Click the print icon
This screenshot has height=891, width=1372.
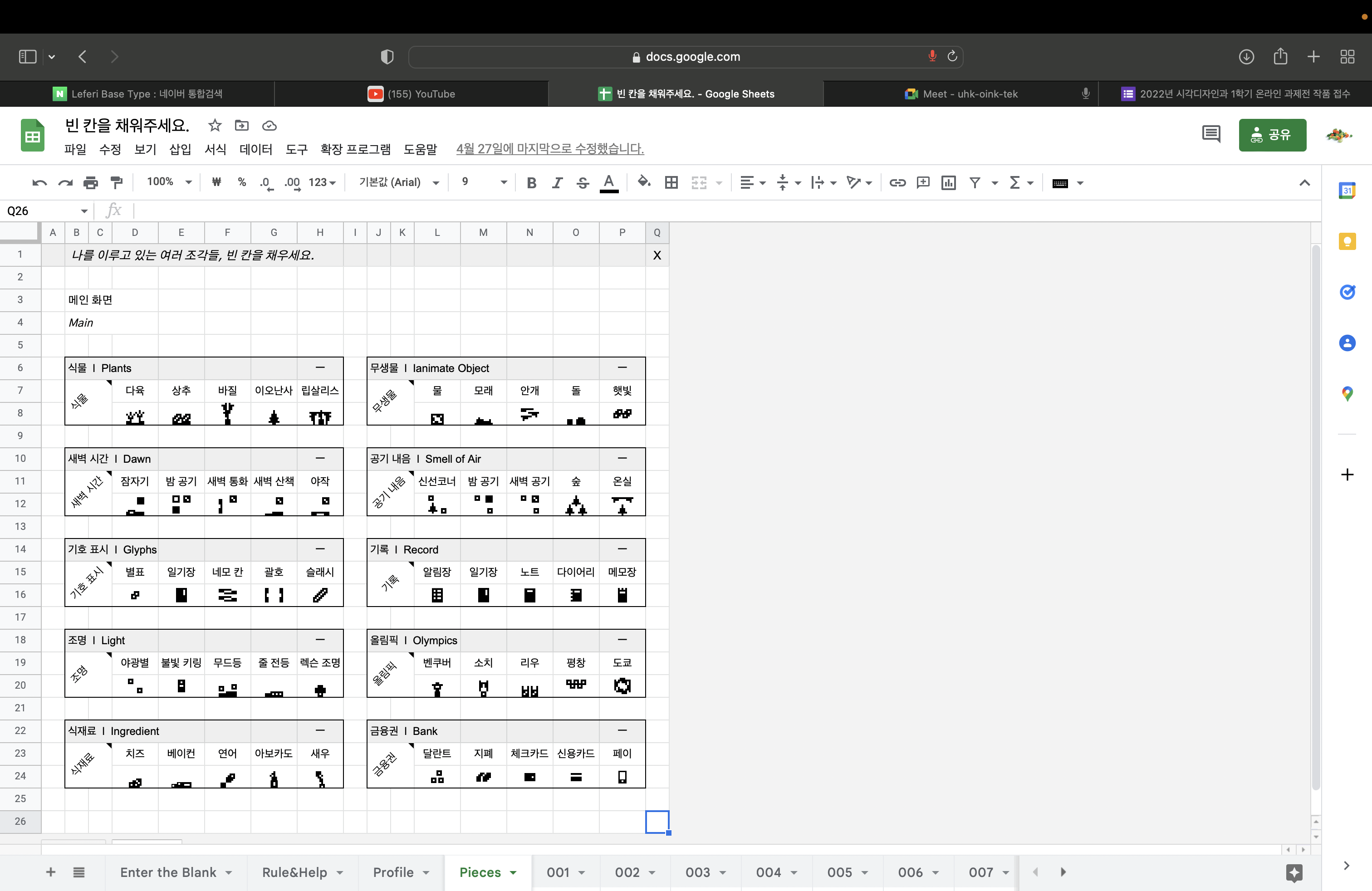(90, 183)
